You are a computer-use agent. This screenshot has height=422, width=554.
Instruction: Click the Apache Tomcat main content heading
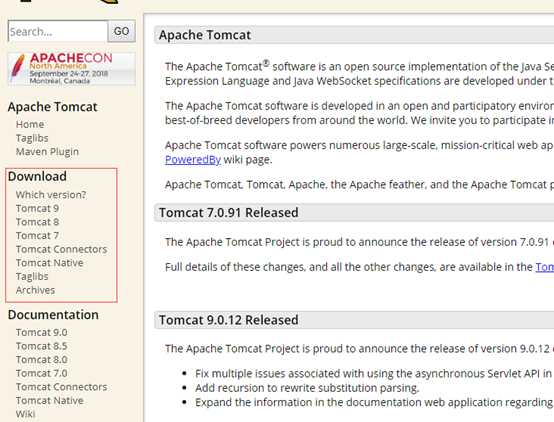(x=205, y=35)
